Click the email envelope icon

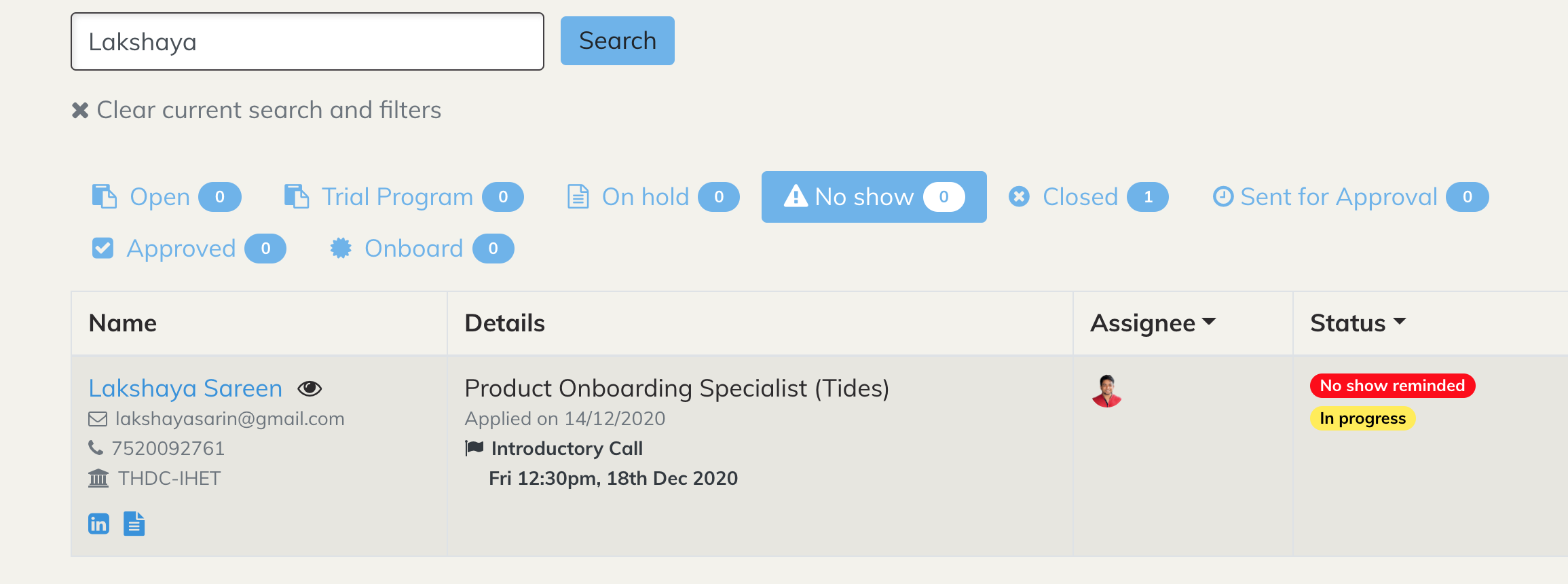coord(98,419)
